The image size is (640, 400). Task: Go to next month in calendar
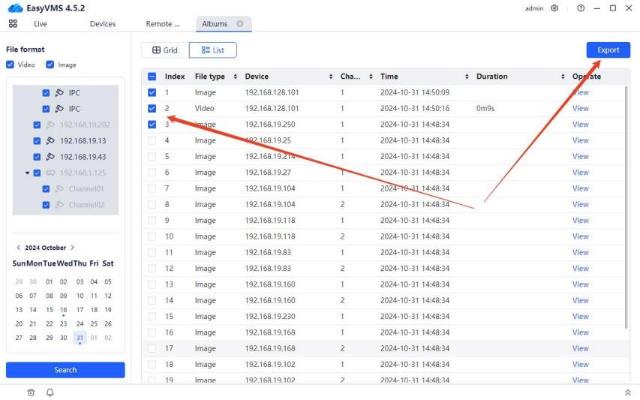coord(72,248)
